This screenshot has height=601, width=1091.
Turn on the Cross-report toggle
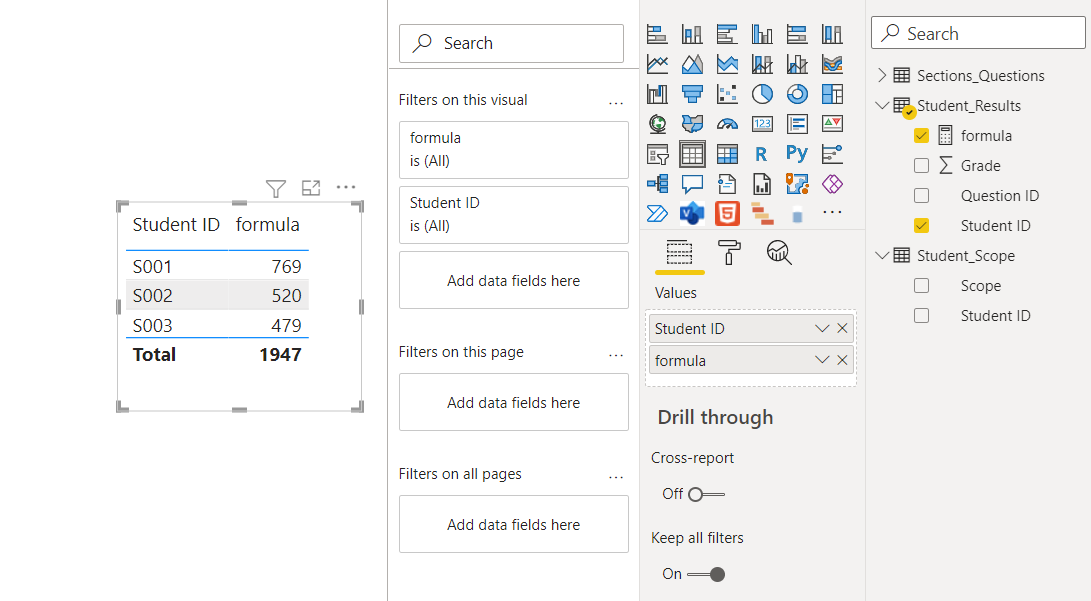click(706, 494)
